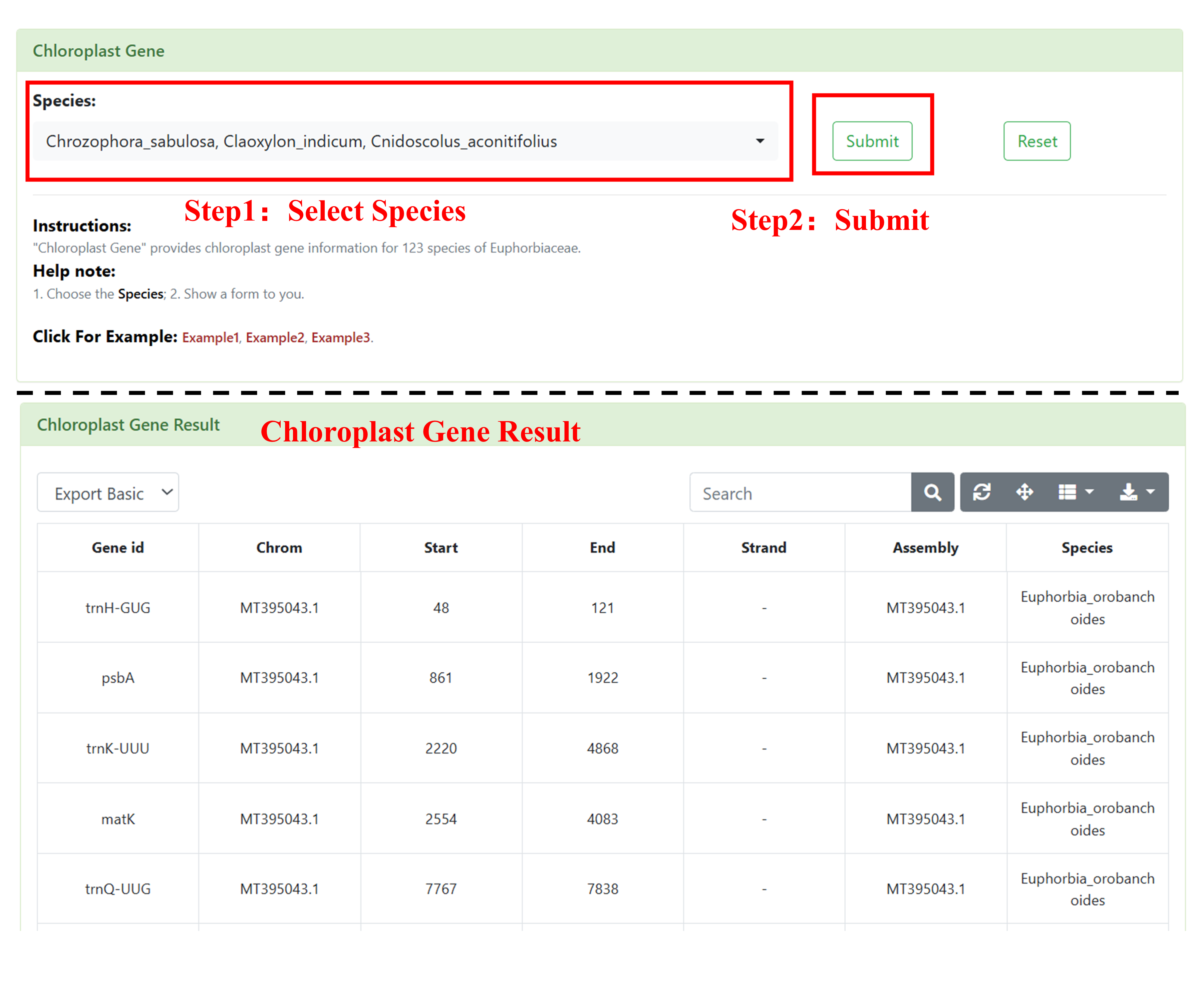Click Assembly MT395043.1 in psbA row

(x=925, y=678)
